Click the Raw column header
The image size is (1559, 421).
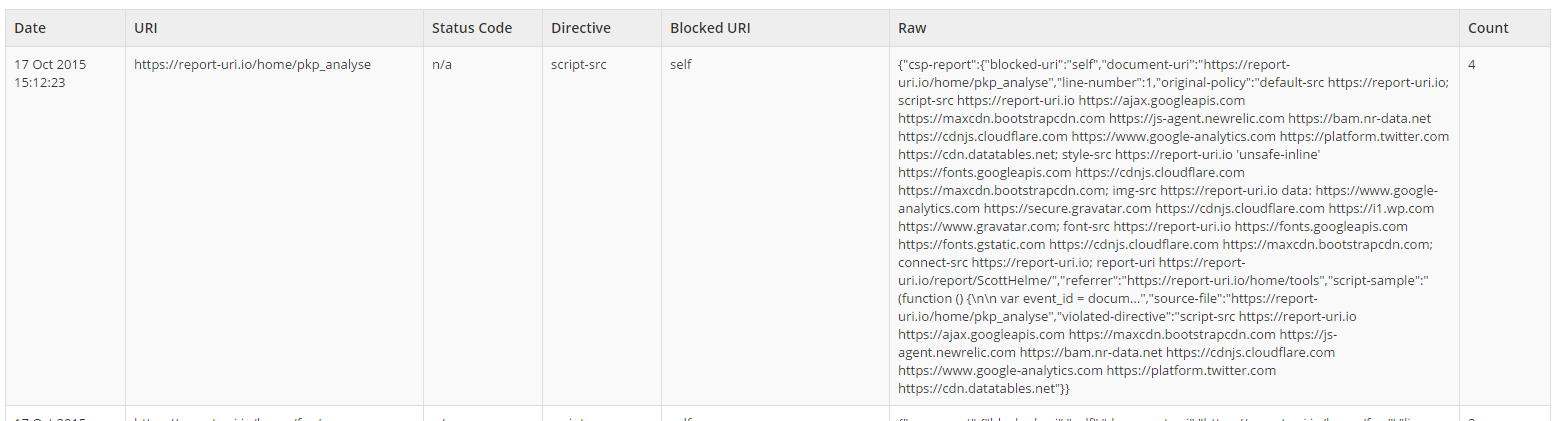click(912, 28)
